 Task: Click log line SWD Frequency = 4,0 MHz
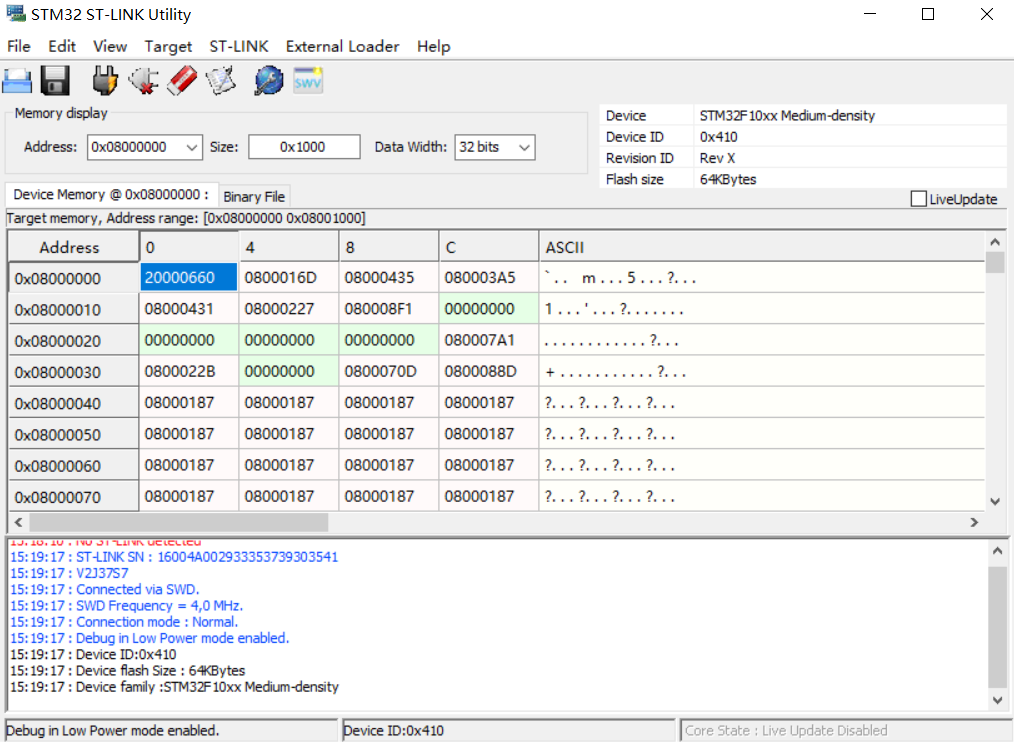127,606
